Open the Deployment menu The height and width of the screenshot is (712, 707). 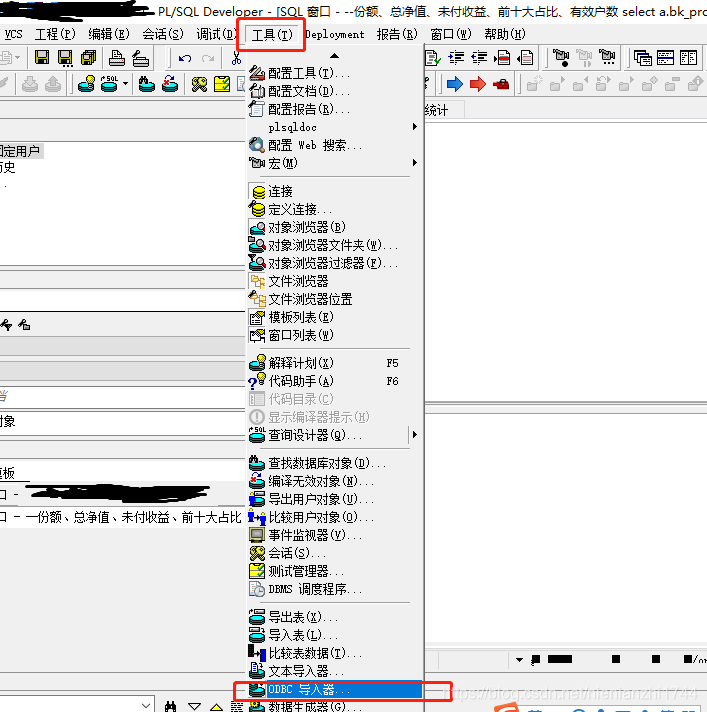[x=335, y=34]
